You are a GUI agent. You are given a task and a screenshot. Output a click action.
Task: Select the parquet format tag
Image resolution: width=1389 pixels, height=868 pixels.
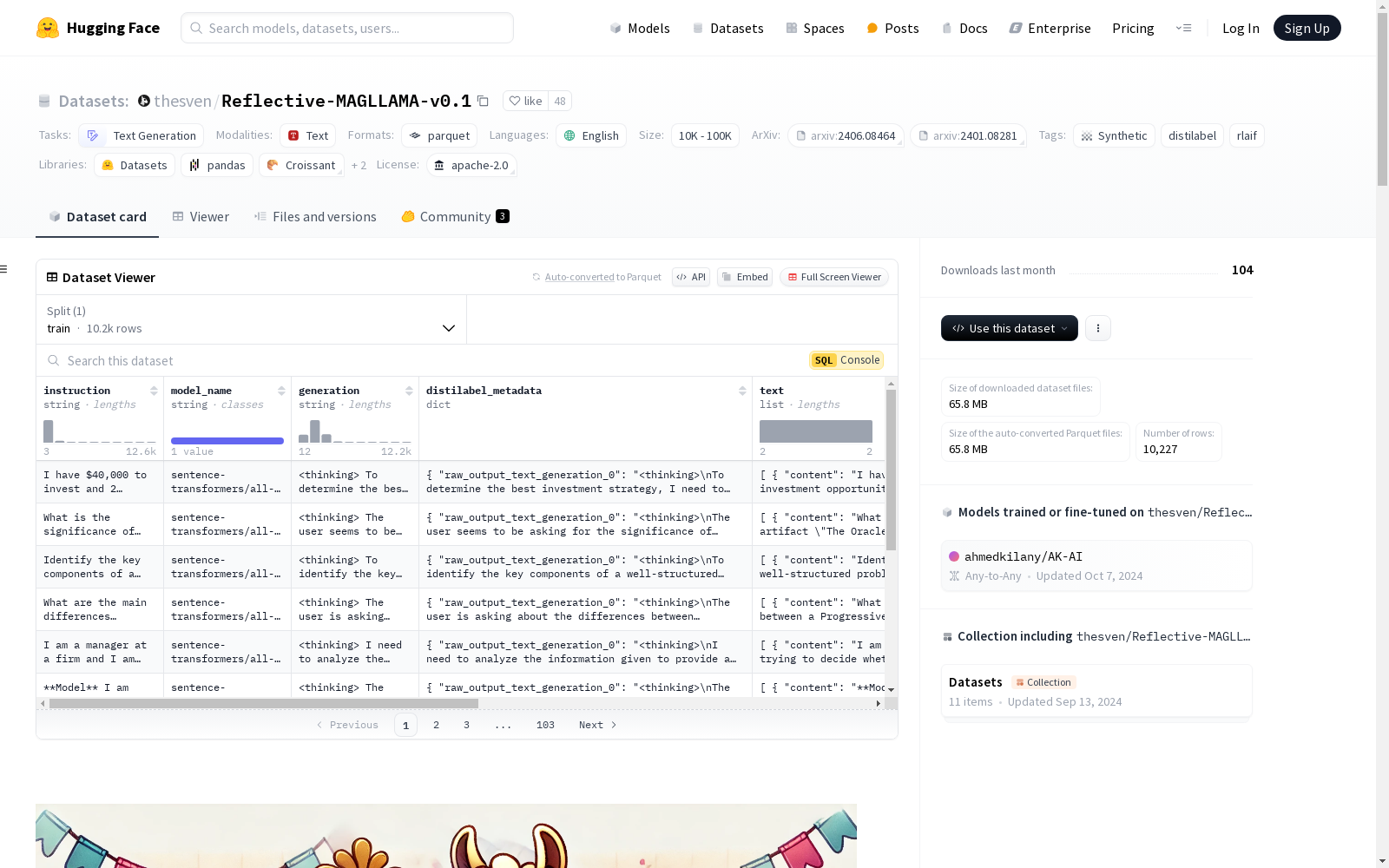439,135
